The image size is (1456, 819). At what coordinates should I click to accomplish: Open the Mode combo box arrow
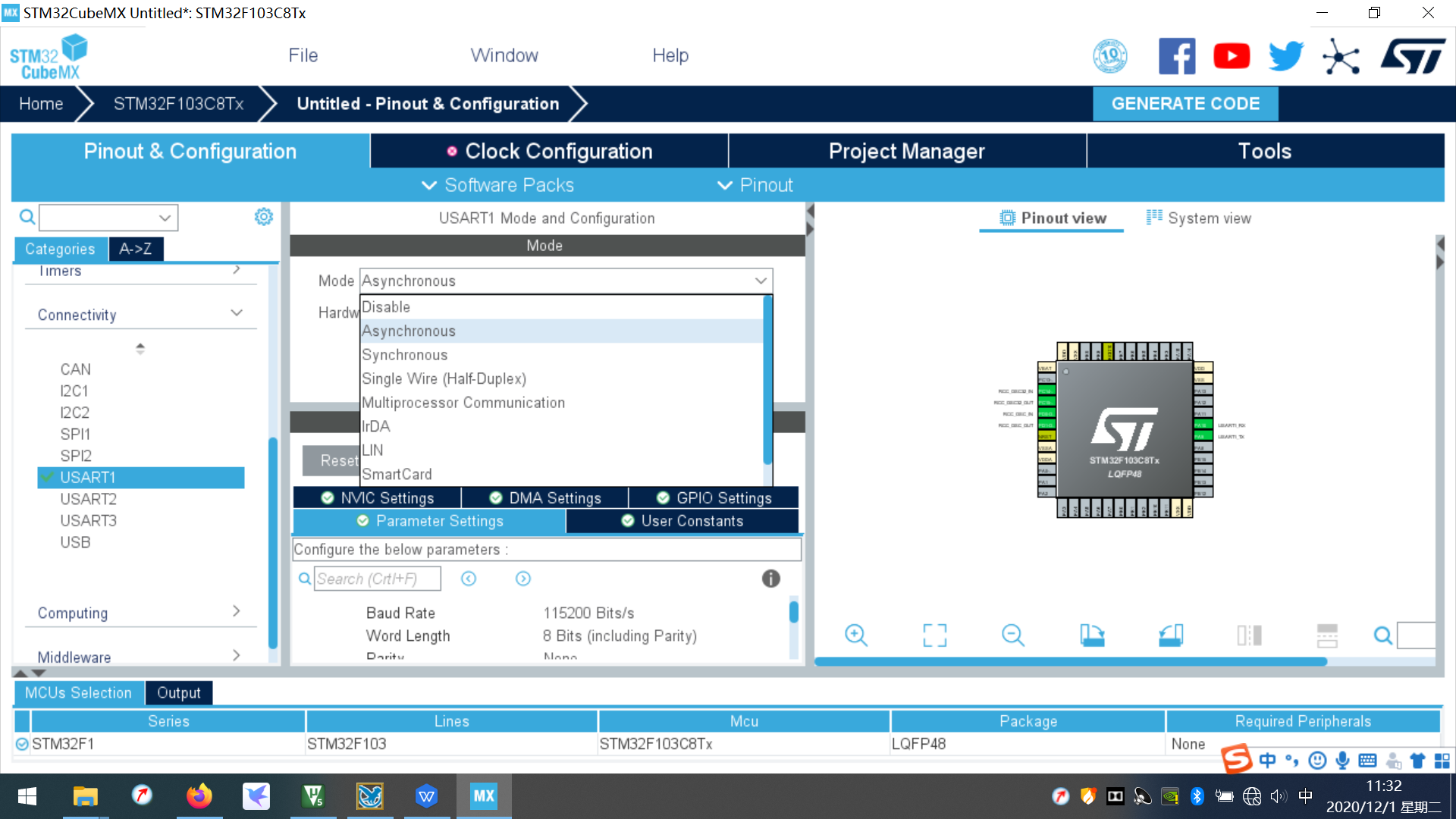[761, 281]
